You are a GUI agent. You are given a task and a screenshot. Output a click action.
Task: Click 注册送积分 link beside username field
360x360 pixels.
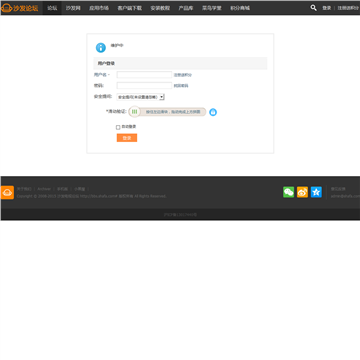tap(183, 75)
